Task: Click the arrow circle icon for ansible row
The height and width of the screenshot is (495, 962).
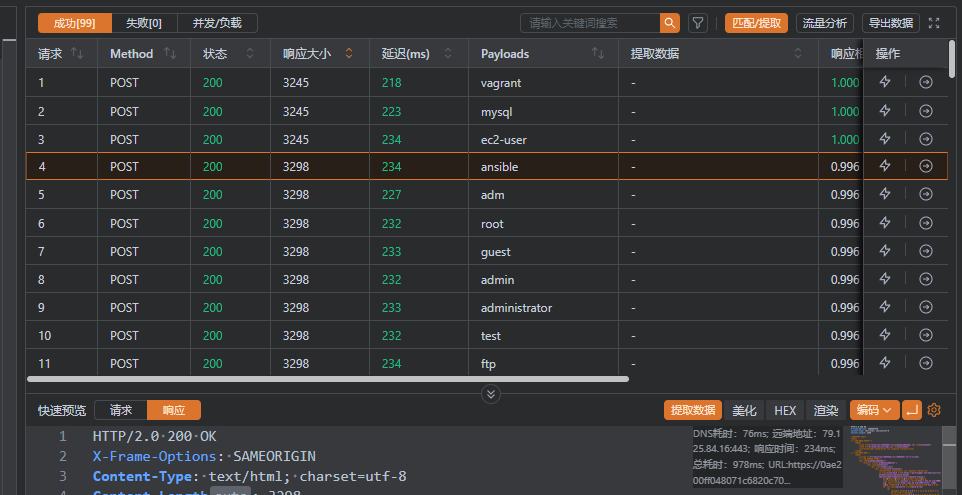Action: [x=925, y=166]
